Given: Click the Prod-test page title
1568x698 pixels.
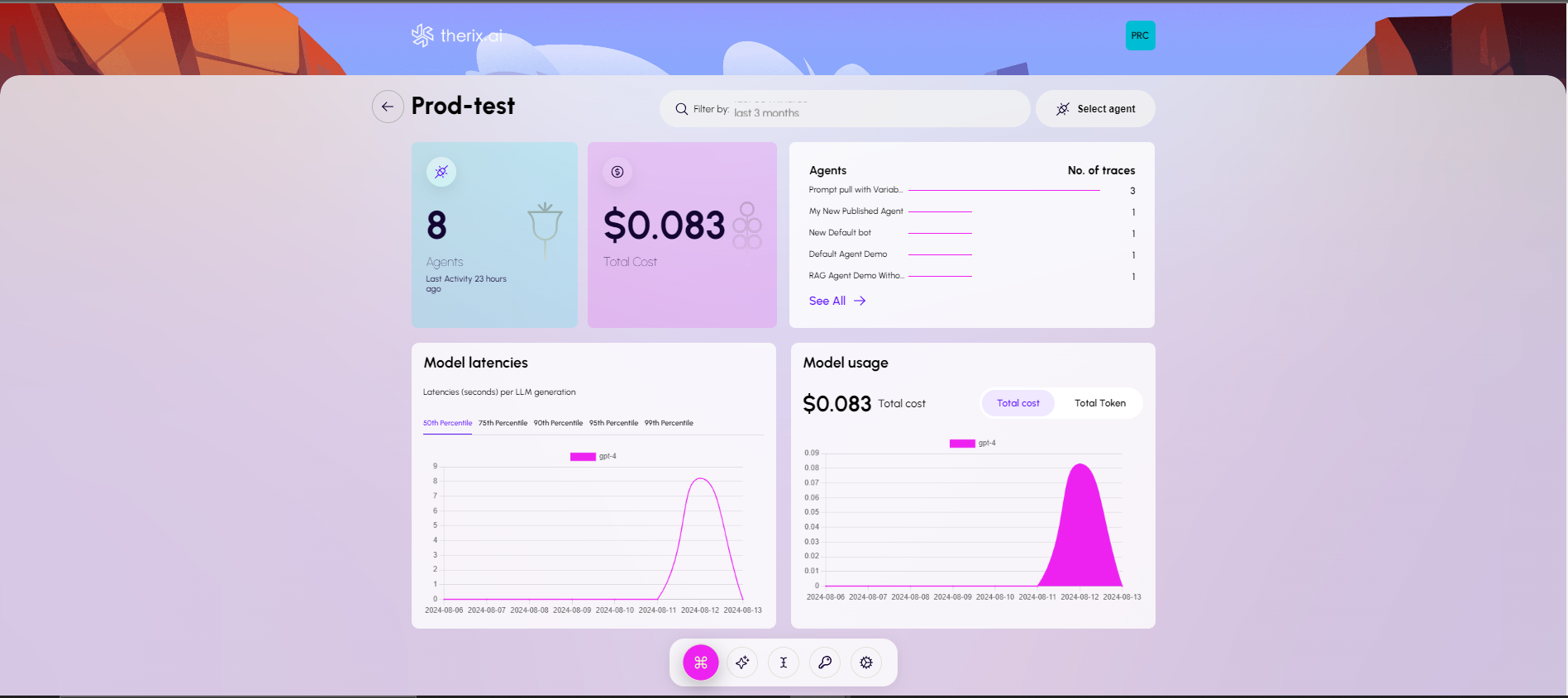Looking at the screenshot, I should (x=463, y=106).
